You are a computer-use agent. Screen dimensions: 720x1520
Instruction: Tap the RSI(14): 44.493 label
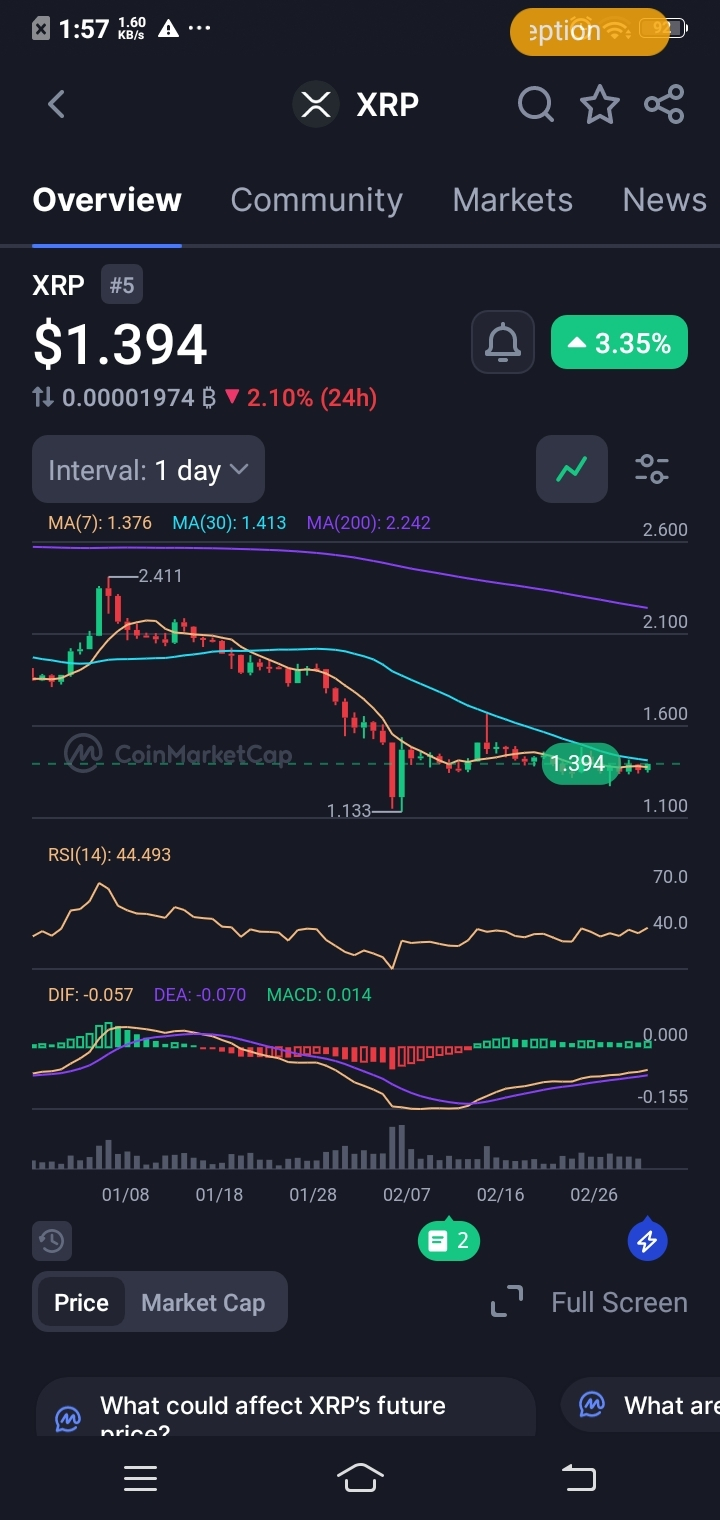click(109, 855)
